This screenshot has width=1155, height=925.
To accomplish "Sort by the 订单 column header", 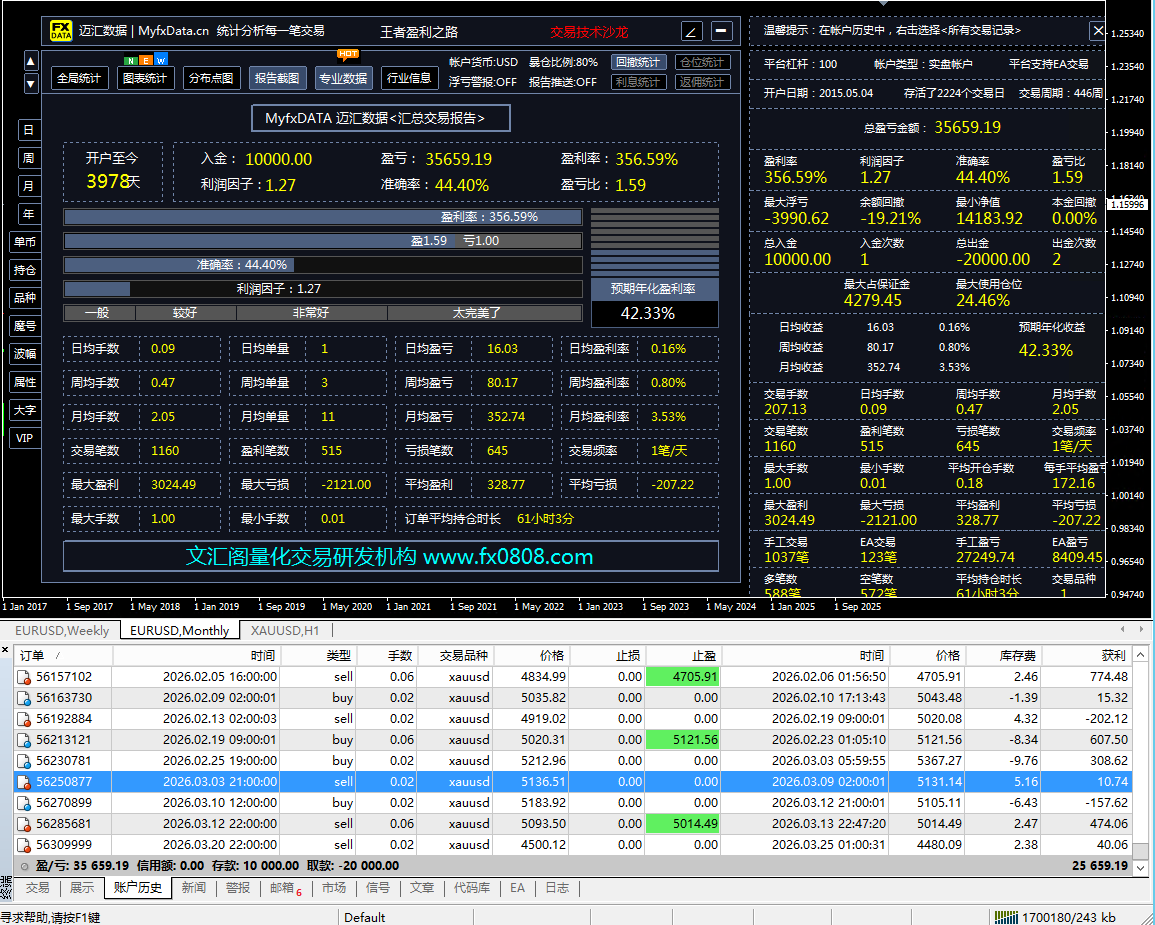I will (x=40, y=656).
